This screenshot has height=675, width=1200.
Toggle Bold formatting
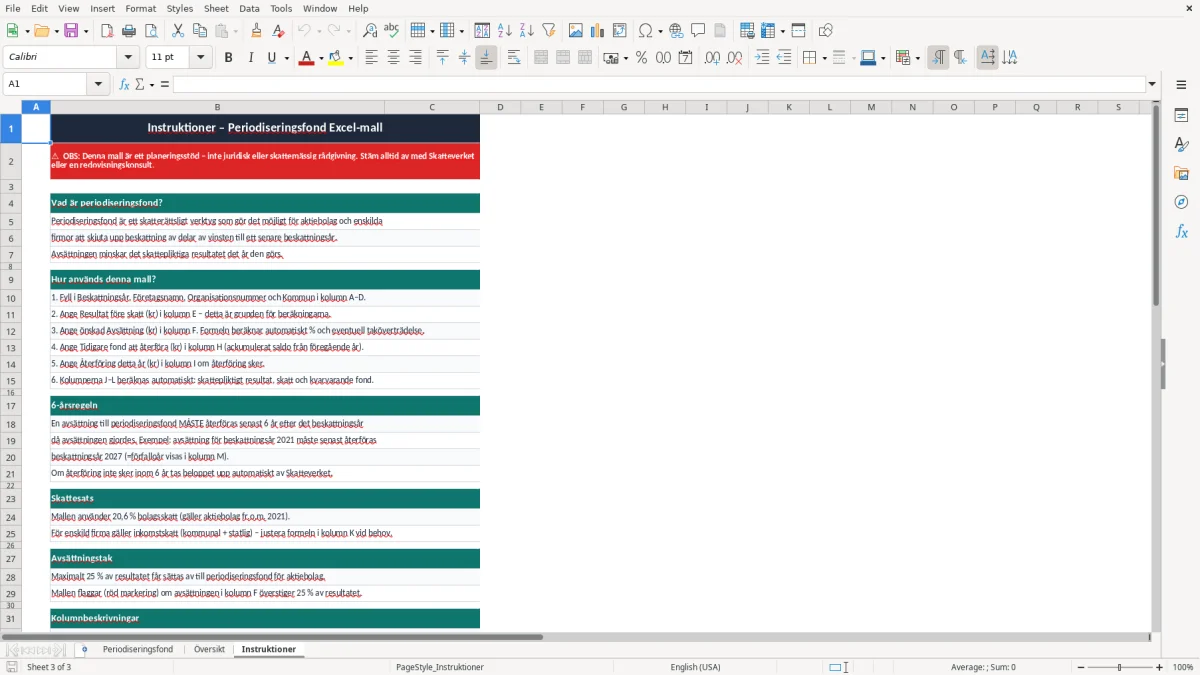click(x=228, y=58)
